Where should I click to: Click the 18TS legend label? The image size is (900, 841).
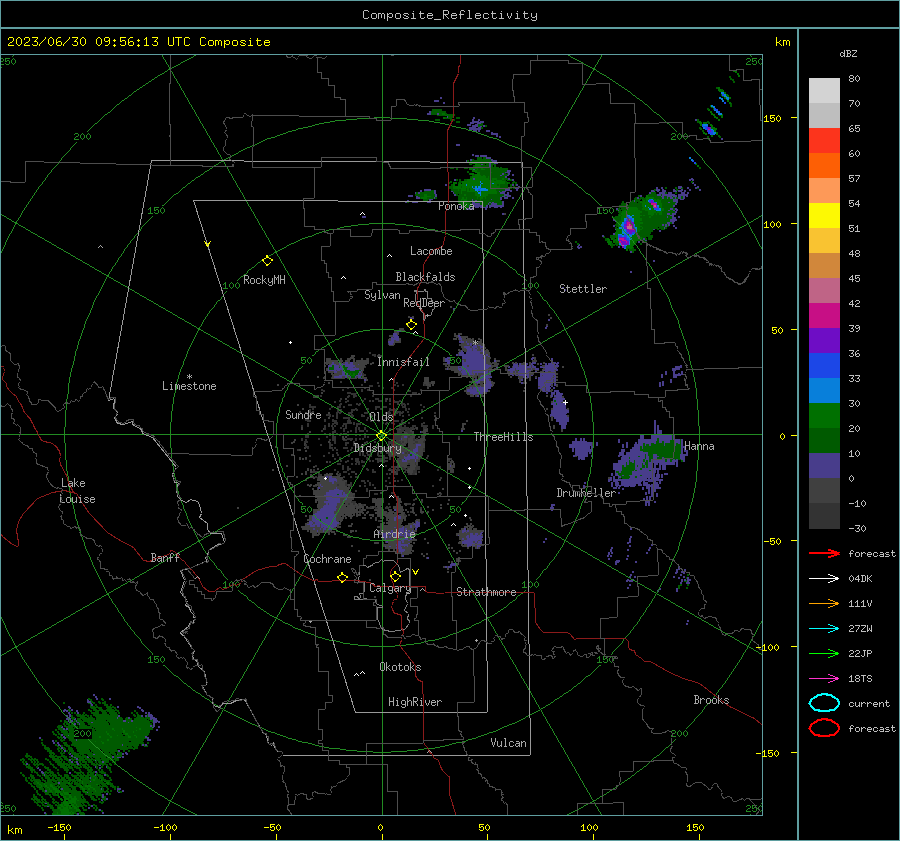coord(860,679)
